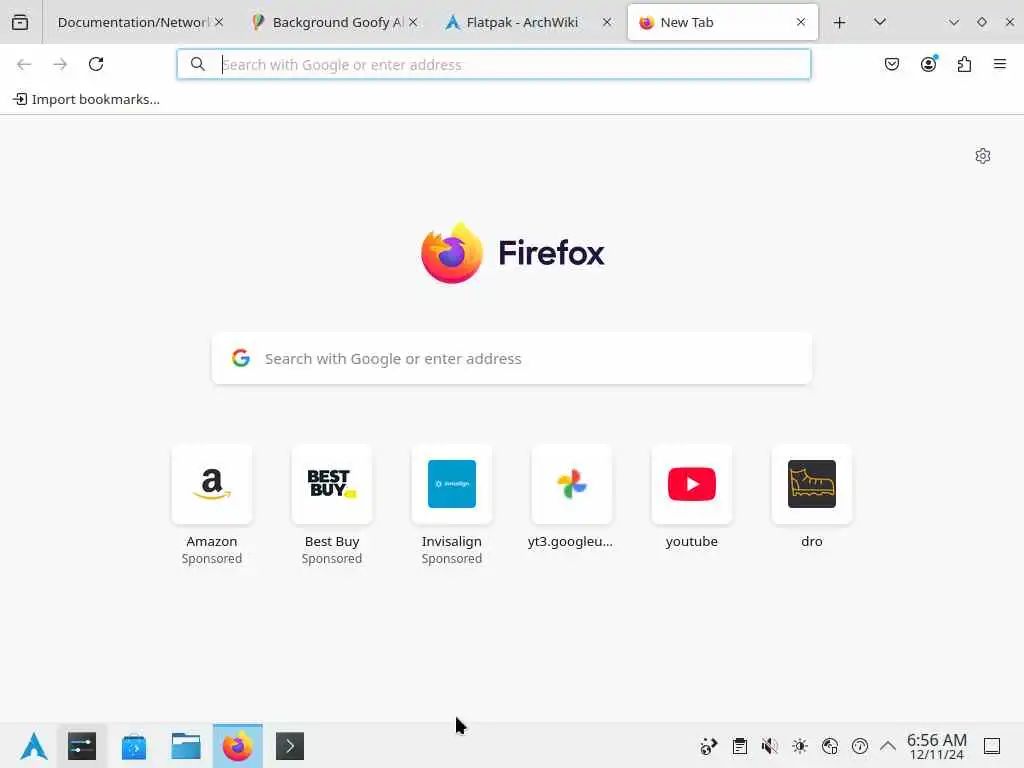Open updates tray icon beside clock

(x=860, y=746)
